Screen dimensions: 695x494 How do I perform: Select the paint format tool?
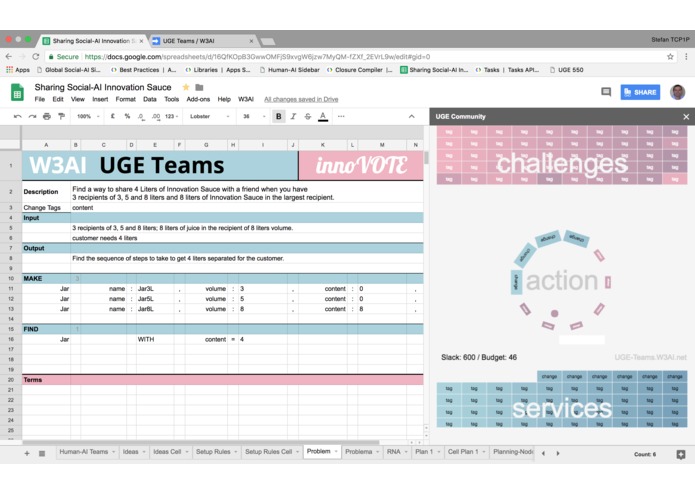pyautogui.click(x=62, y=117)
